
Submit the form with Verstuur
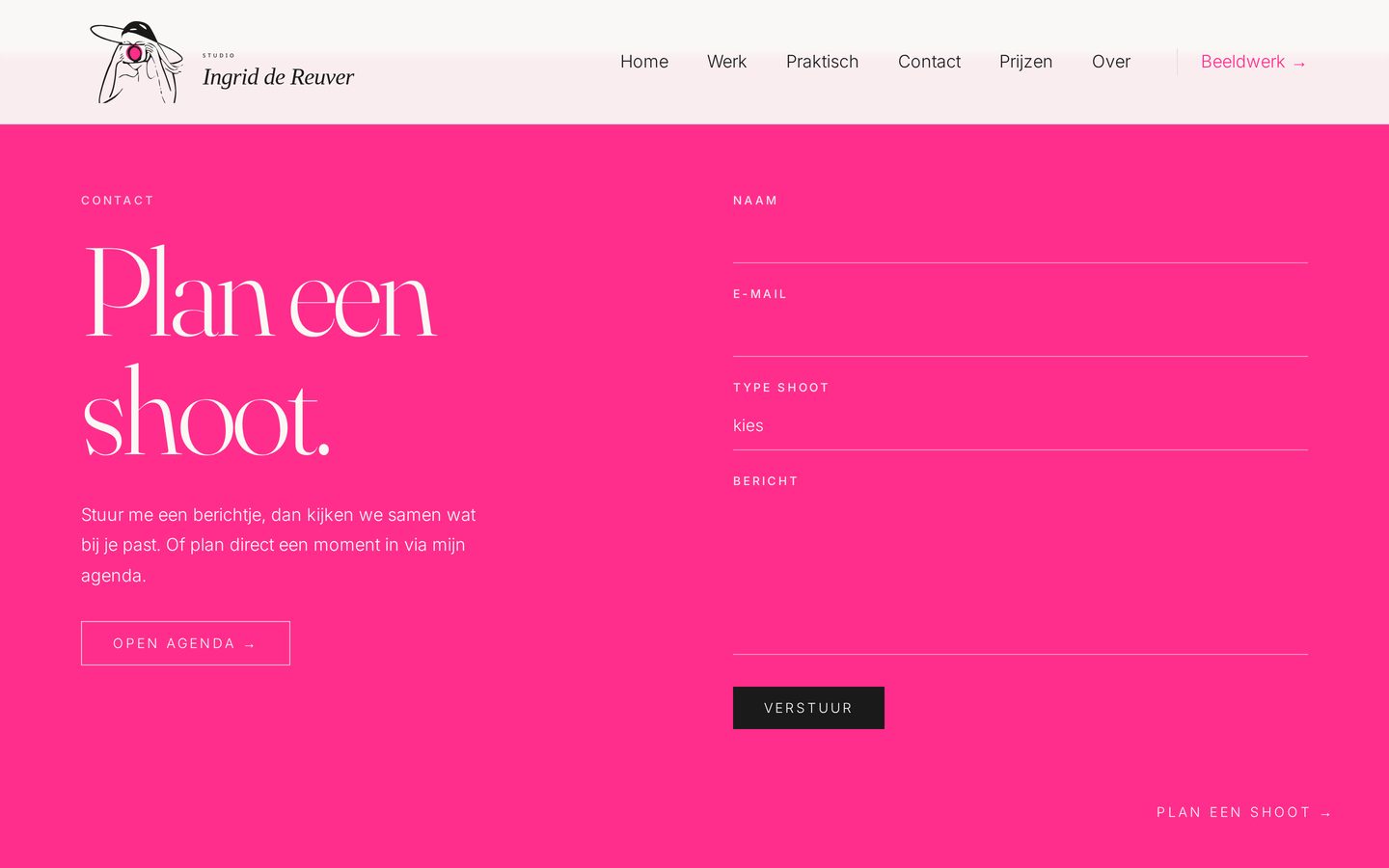tap(808, 708)
